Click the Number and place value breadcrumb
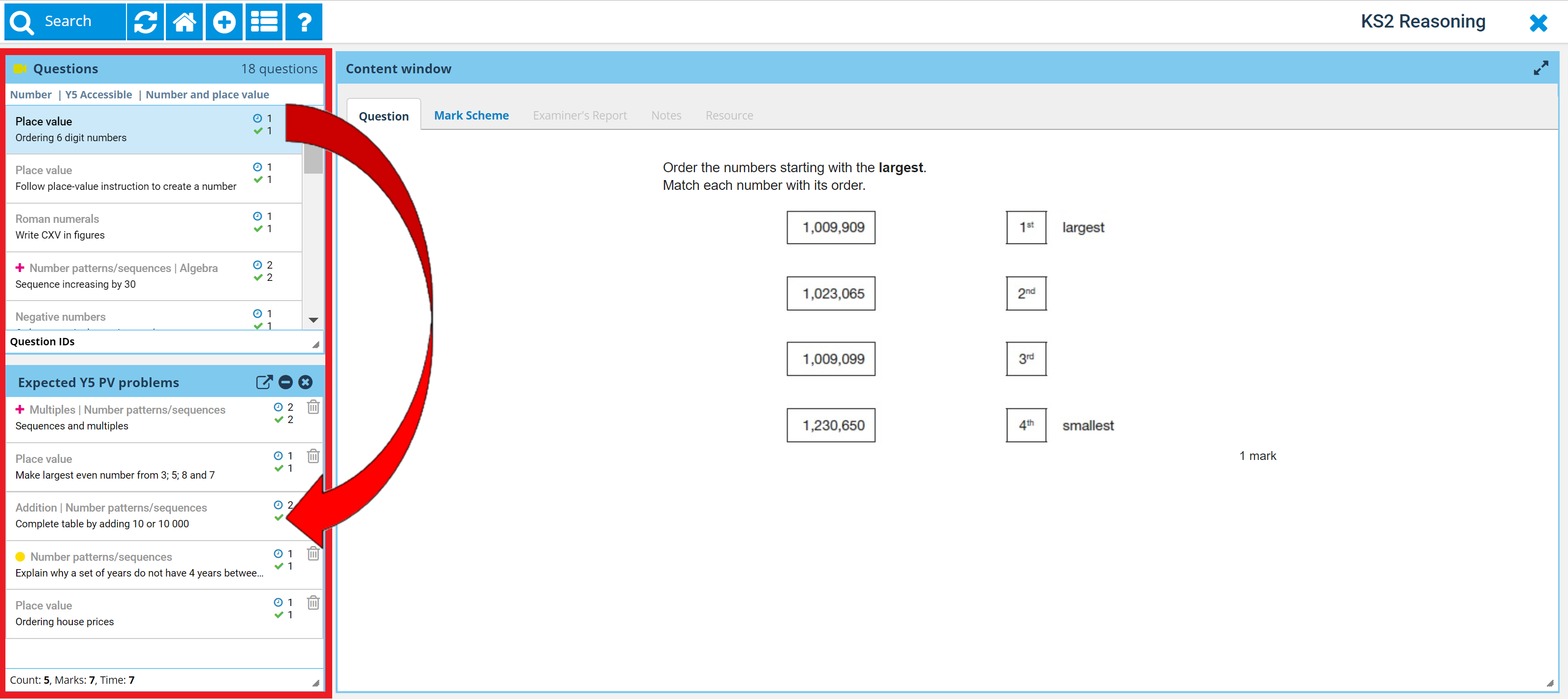 pos(207,94)
